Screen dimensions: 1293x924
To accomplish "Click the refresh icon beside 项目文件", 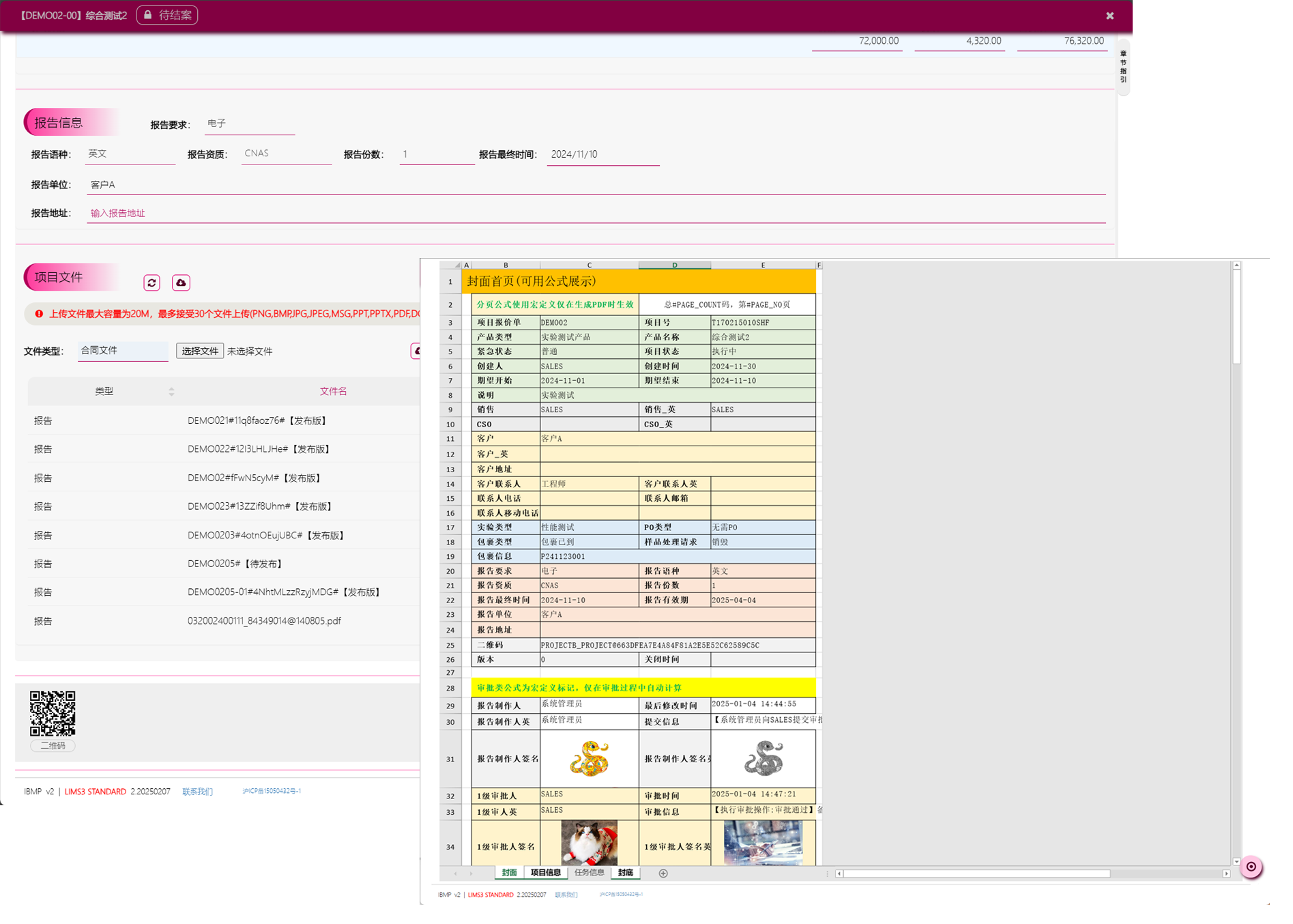I will (x=151, y=283).
